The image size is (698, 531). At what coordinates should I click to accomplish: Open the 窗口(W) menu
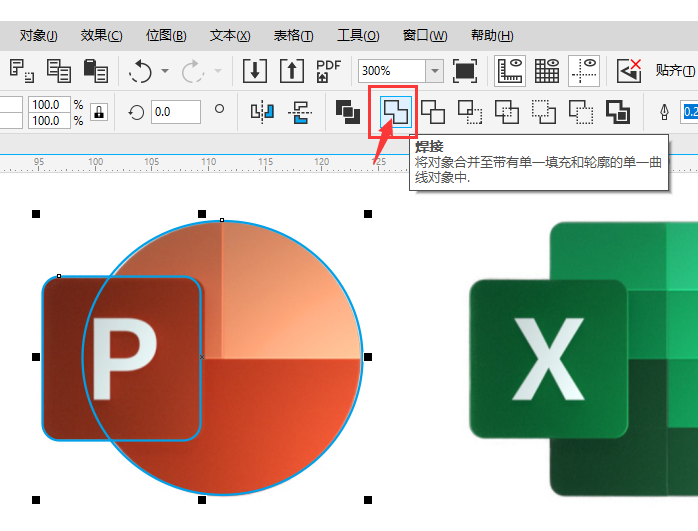coord(425,36)
